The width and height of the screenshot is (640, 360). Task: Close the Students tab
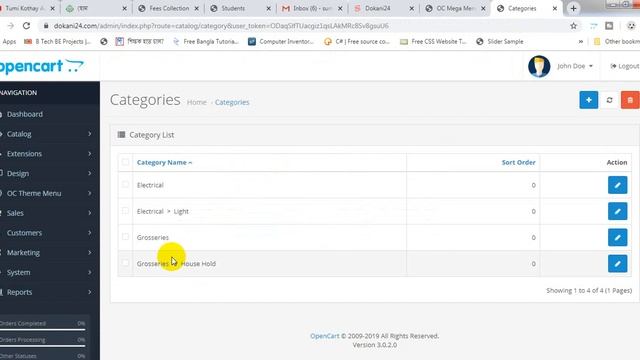coord(268,8)
